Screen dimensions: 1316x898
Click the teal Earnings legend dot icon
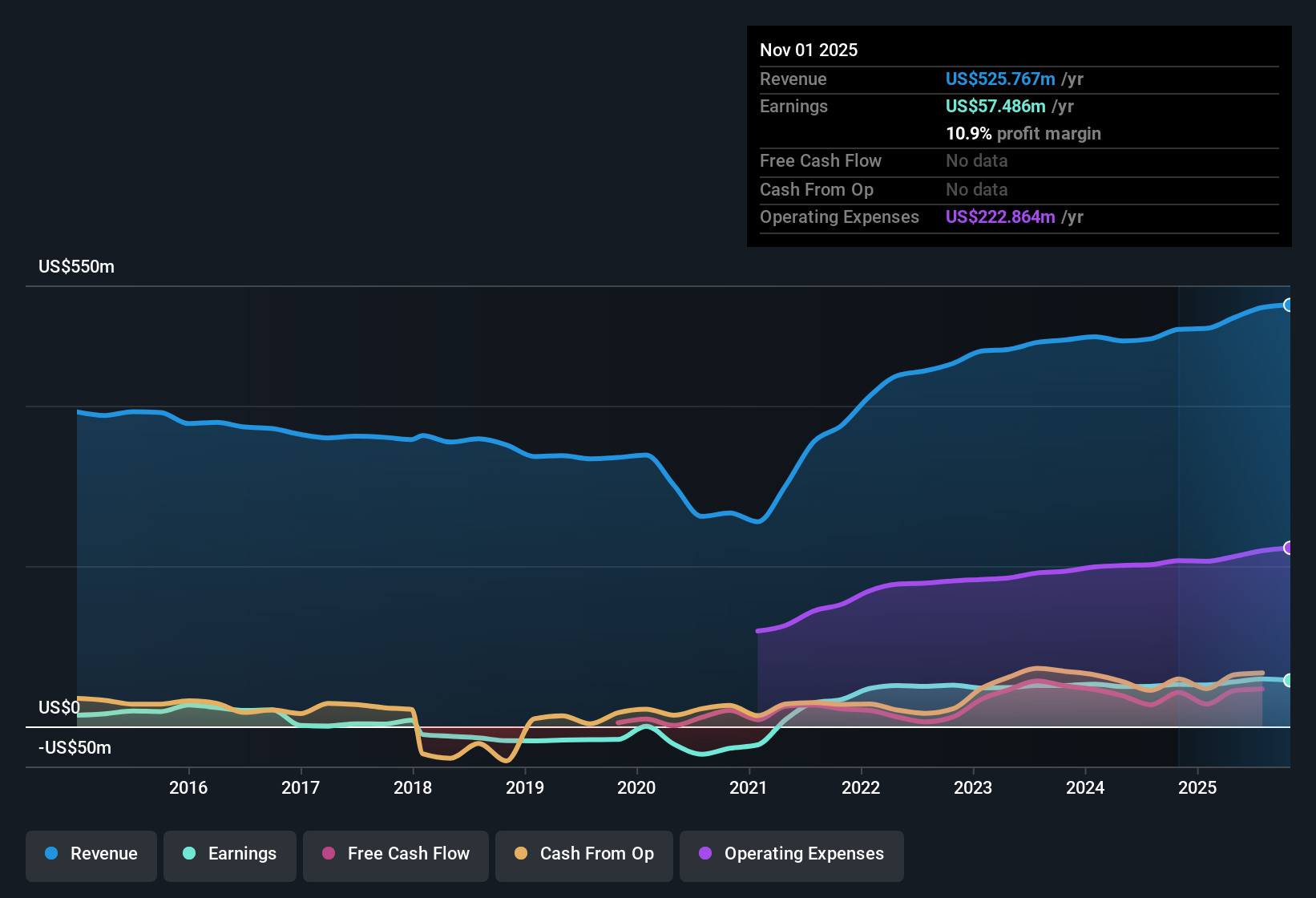pyautogui.click(x=189, y=854)
